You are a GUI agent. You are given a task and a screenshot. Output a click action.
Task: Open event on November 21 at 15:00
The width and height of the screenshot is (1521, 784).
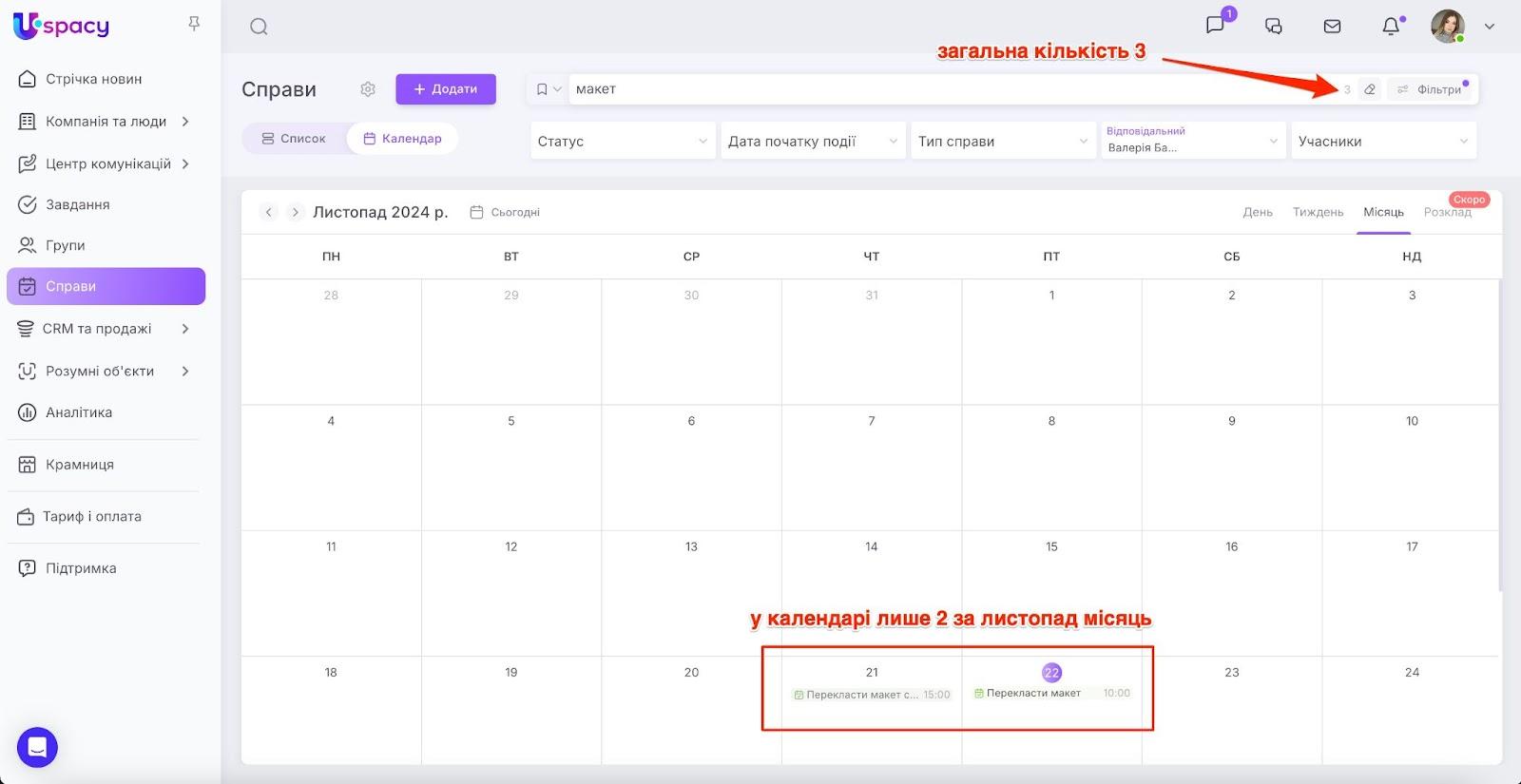point(872,695)
